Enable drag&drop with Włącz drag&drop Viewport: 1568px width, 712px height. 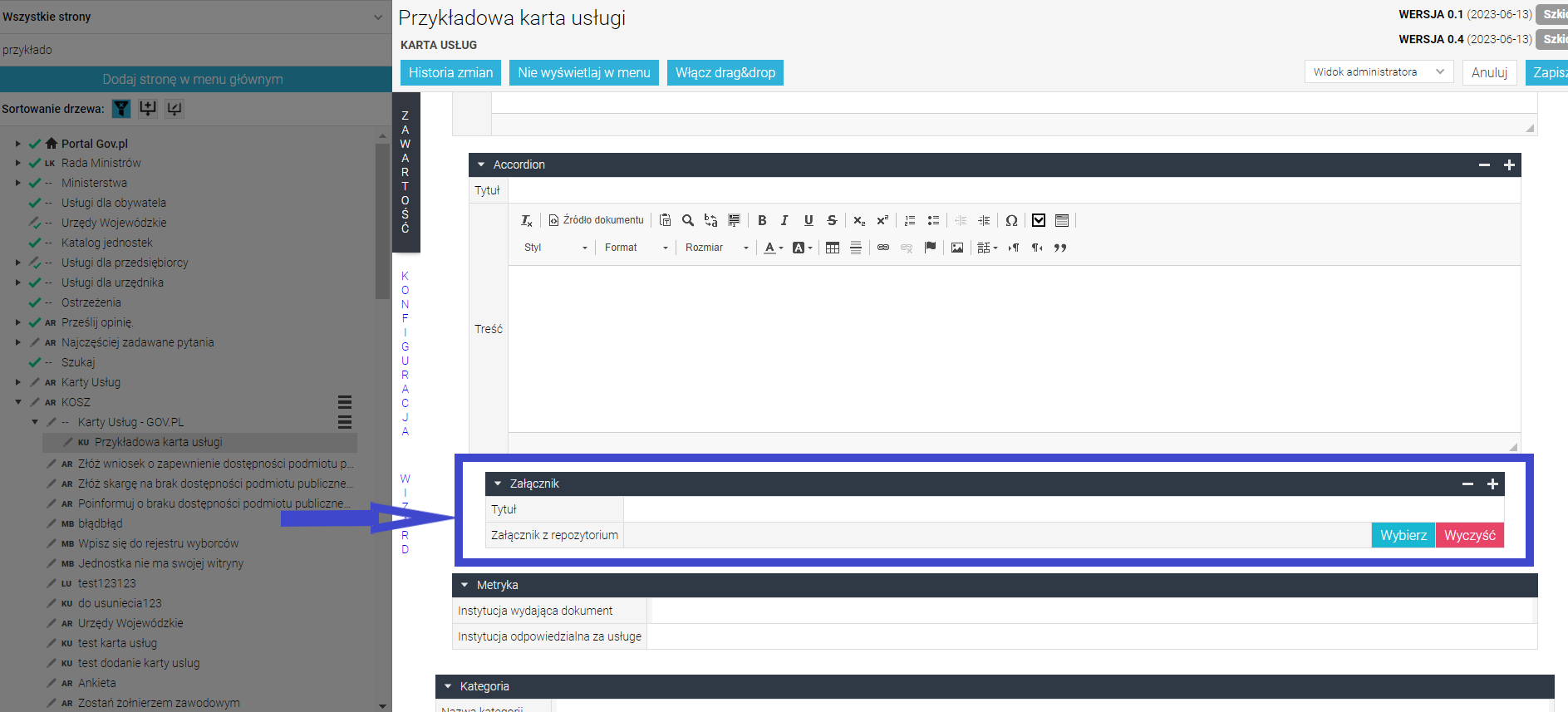(725, 72)
